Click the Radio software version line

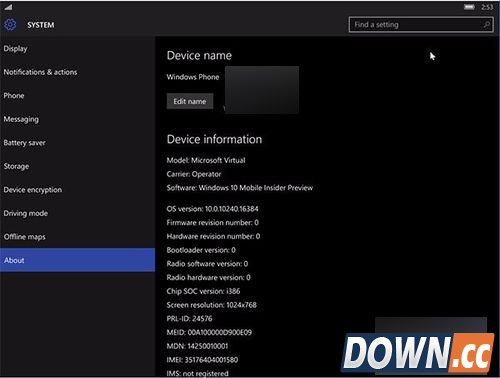tap(207, 264)
